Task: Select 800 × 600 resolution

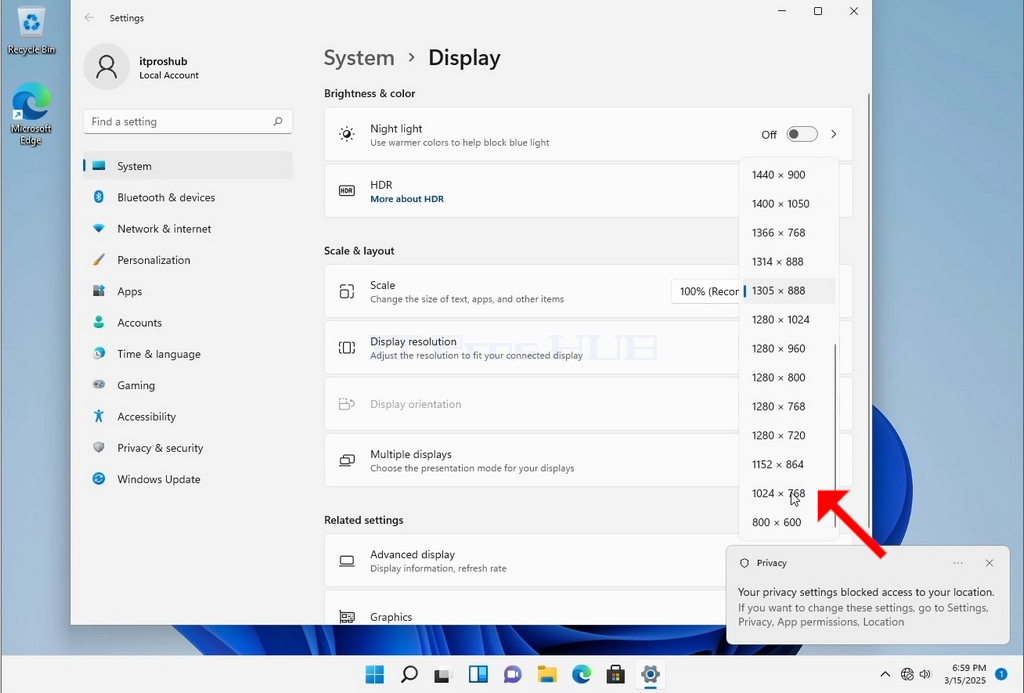Action: (789, 522)
